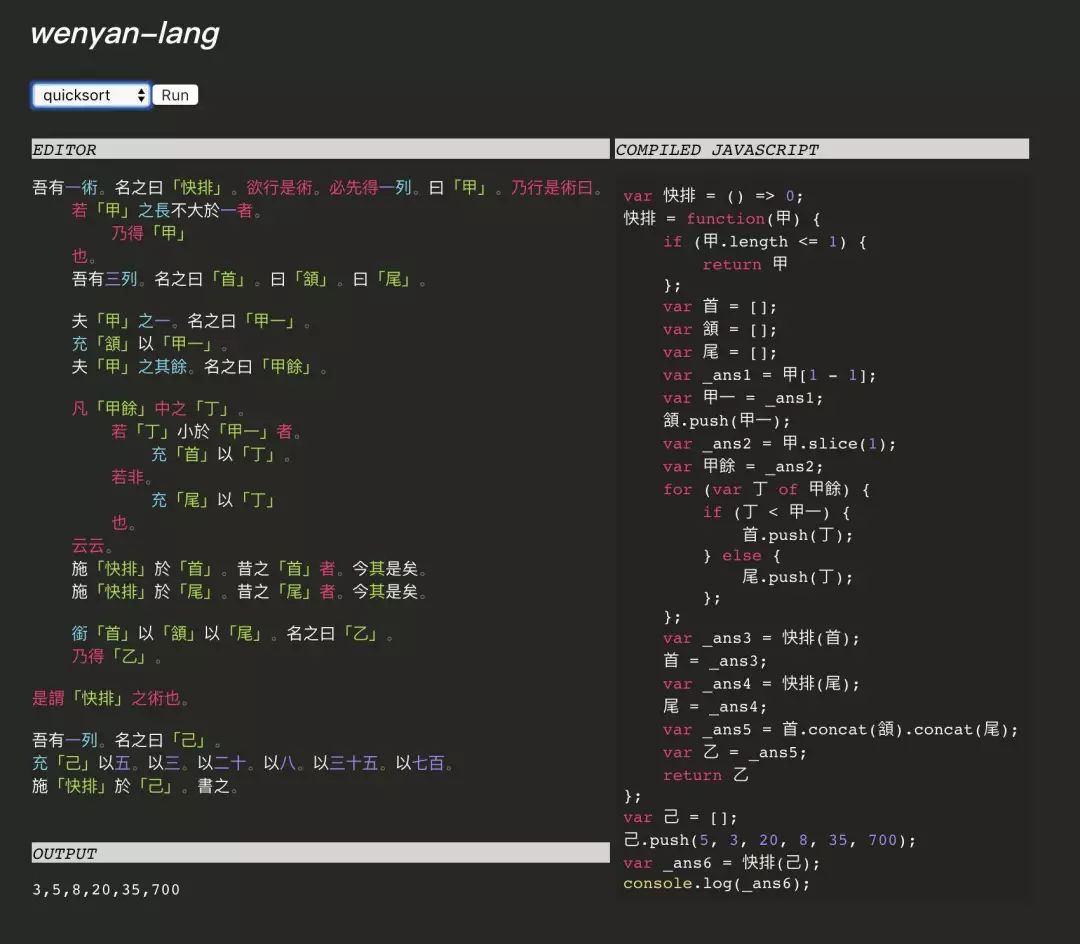The height and width of the screenshot is (944, 1080).
Task: Click editor line 乃得「乙」
Action: [x=116, y=656]
